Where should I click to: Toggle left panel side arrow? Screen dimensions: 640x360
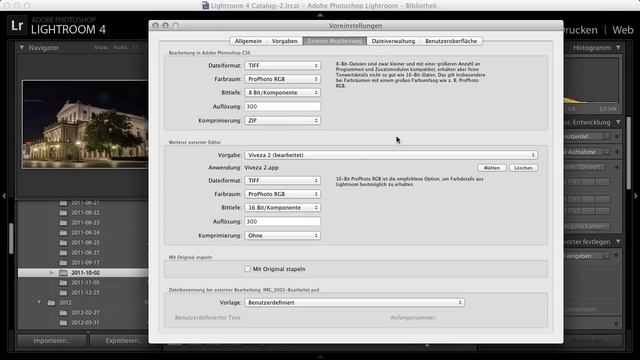click(x=4, y=196)
